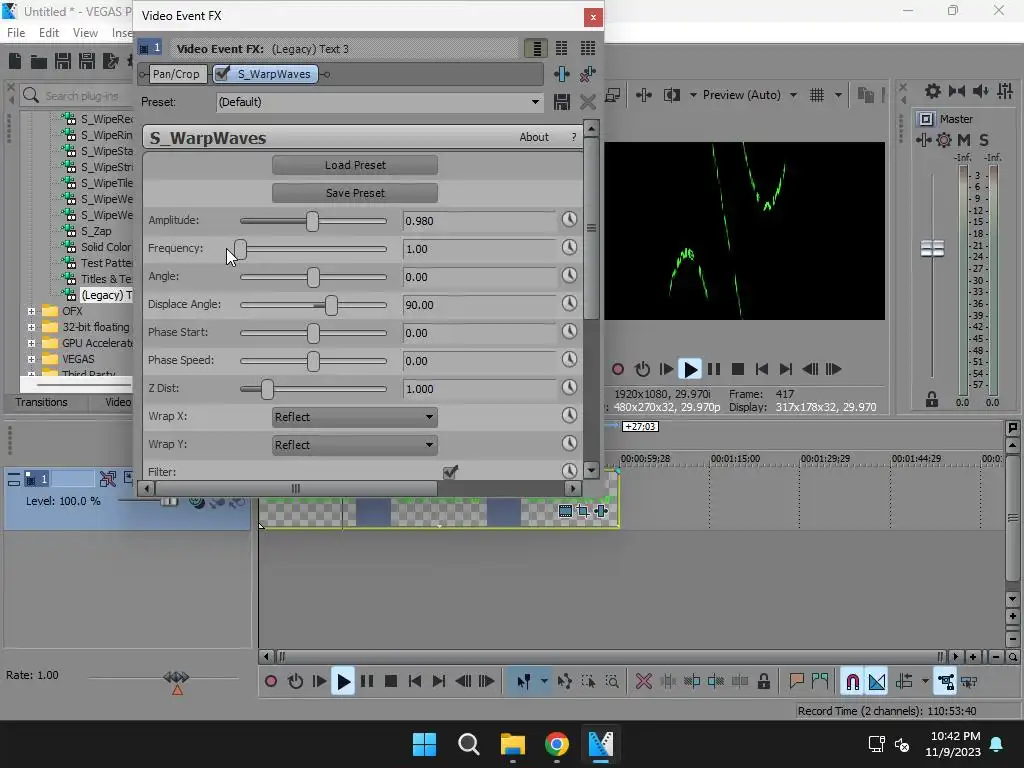The height and width of the screenshot is (768, 1024).
Task: Expand the OFX folder in plug-in tree
Action: (31, 311)
